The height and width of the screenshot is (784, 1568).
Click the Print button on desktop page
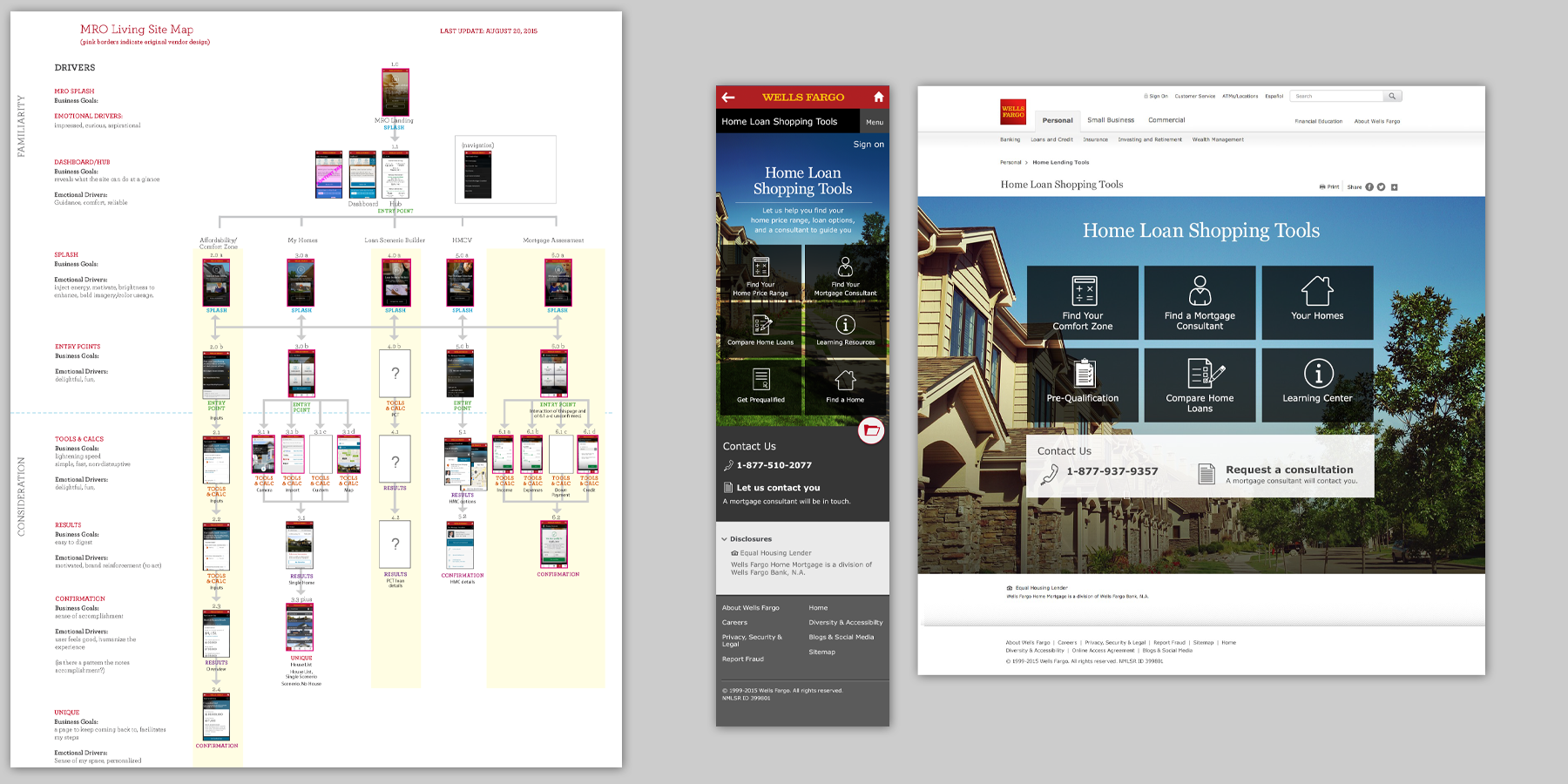pos(1329,187)
